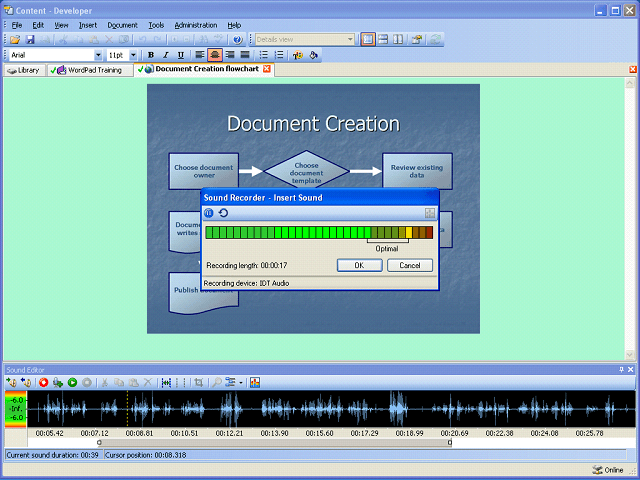Toggle center text alignment

coord(215,55)
